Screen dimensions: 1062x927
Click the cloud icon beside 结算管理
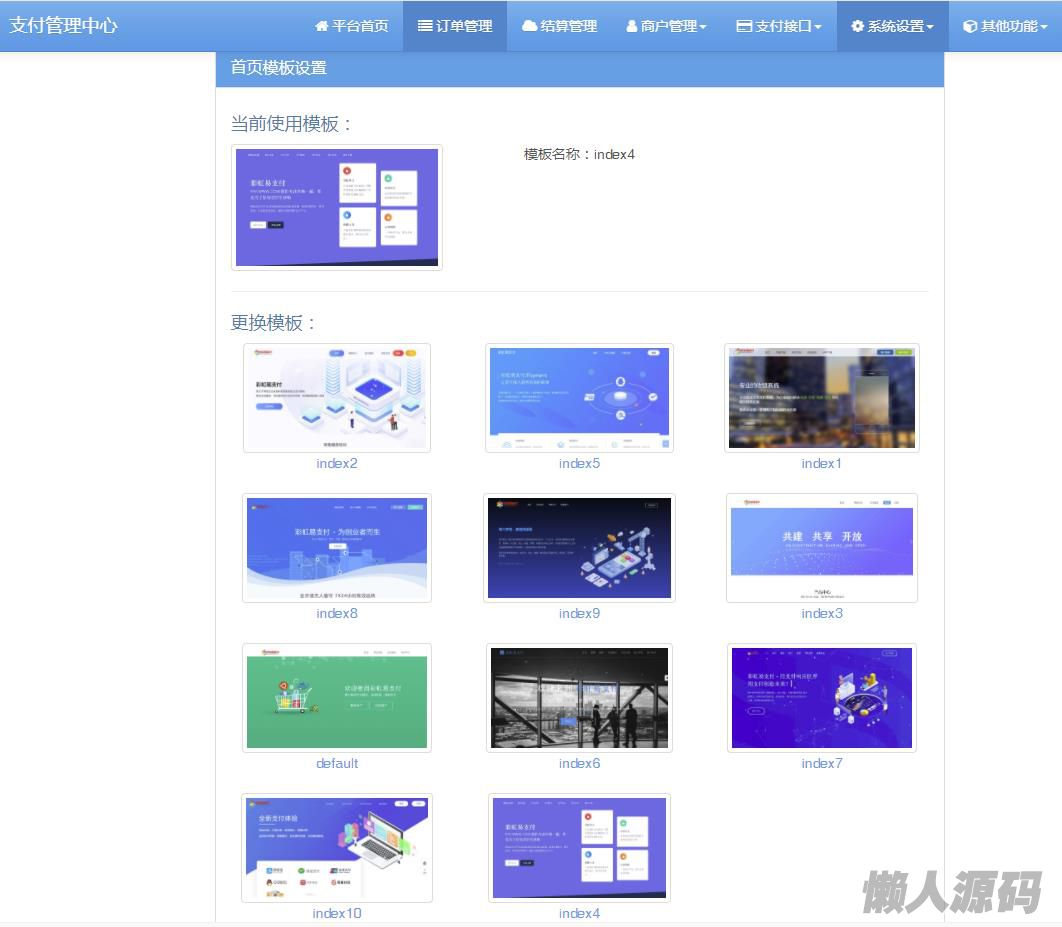pyautogui.click(x=529, y=26)
